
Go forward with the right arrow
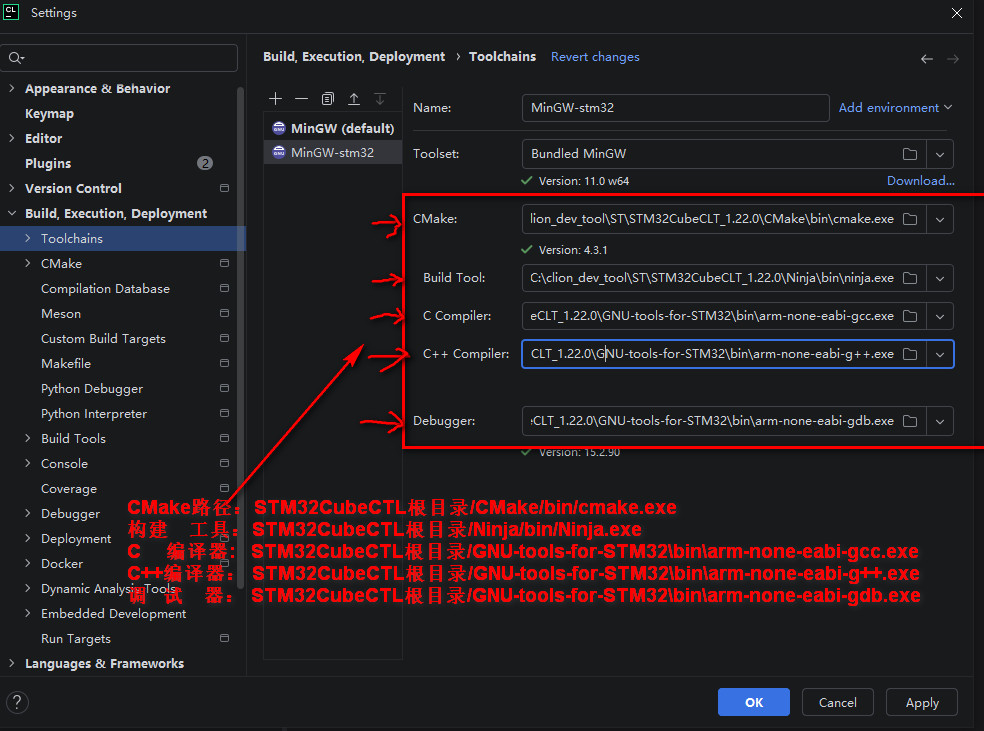coord(953,59)
